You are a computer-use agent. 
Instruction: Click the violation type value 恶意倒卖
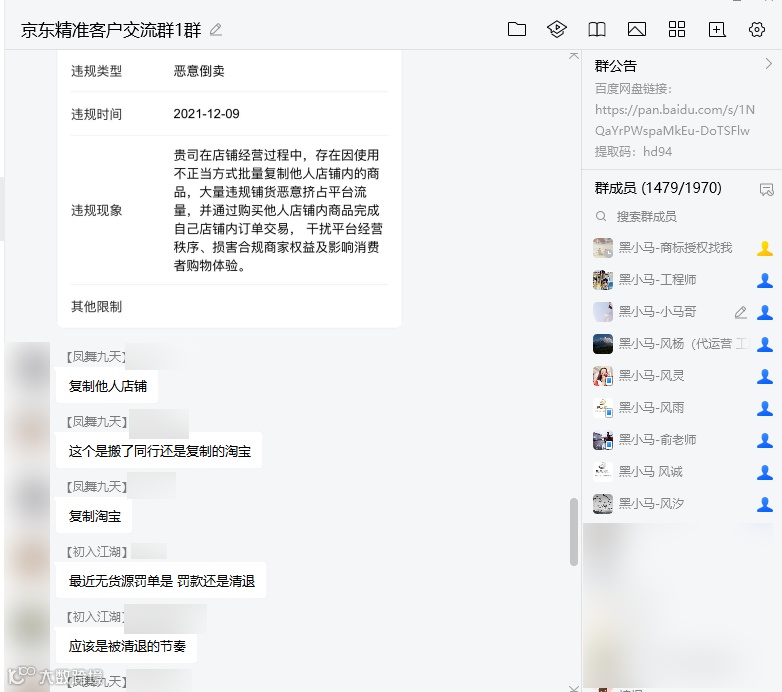pyautogui.click(x=199, y=71)
